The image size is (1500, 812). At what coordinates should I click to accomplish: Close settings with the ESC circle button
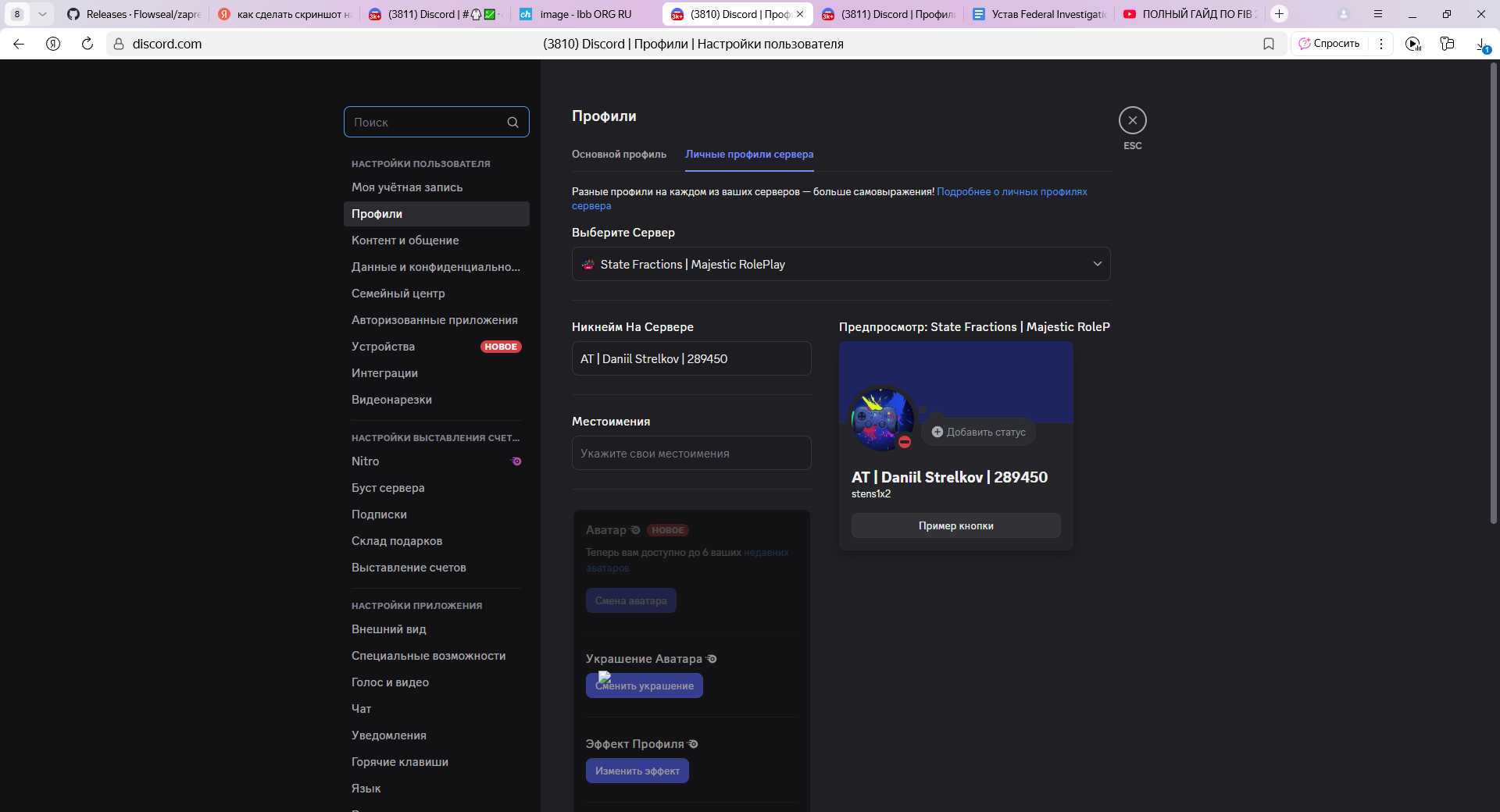click(x=1132, y=120)
